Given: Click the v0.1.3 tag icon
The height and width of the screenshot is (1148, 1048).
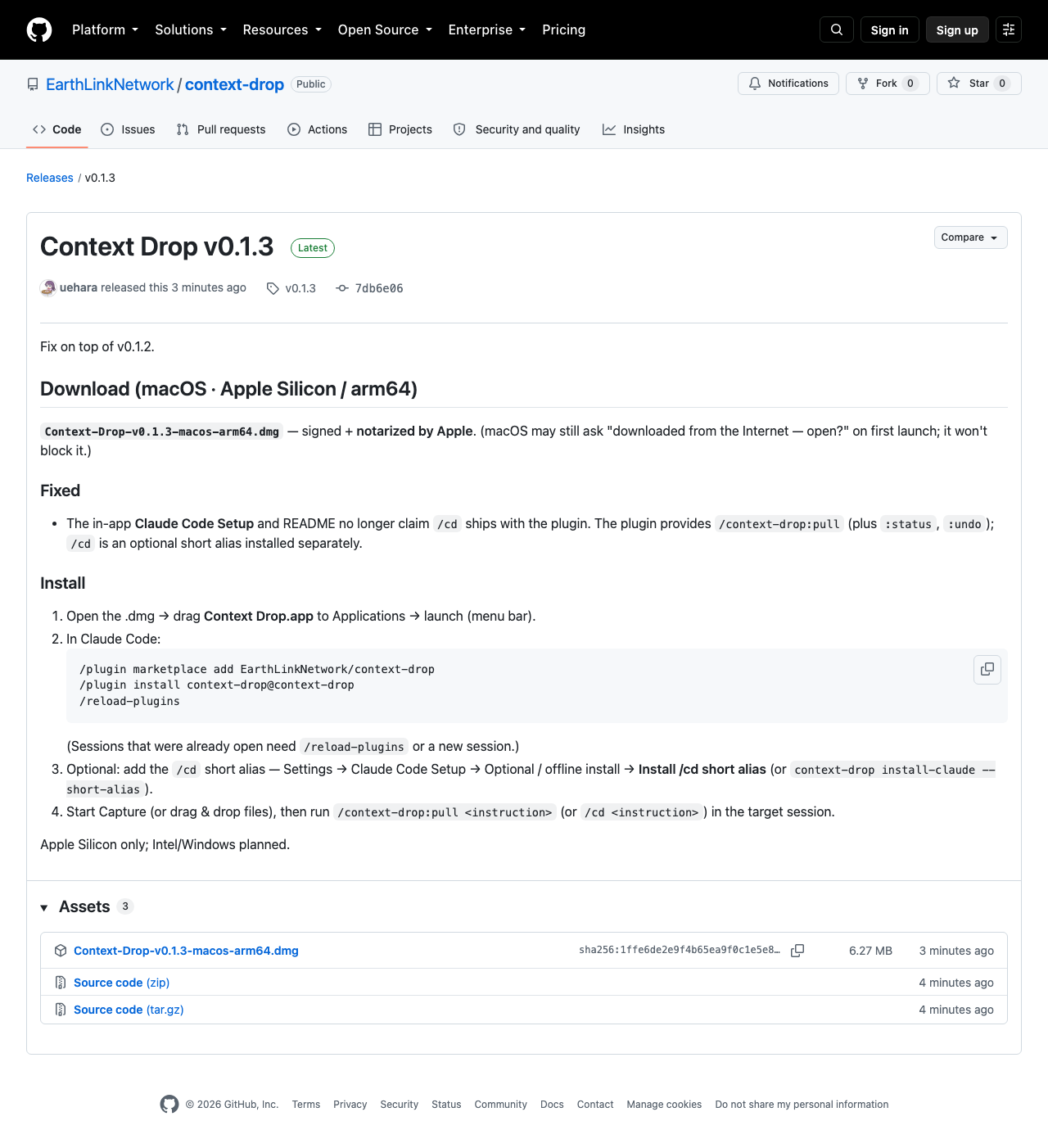Looking at the screenshot, I should [x=273, y=288].
